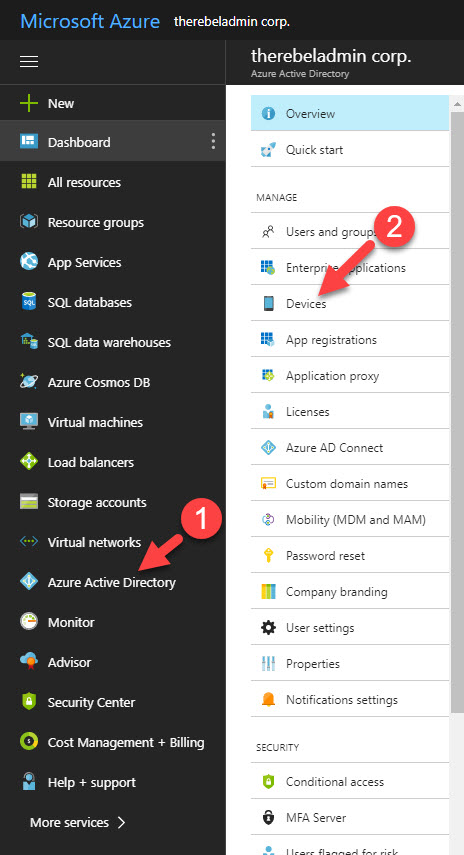This screenshot has height=855, width=464.
Task: Select Devices under Manage
Action: 350,304
